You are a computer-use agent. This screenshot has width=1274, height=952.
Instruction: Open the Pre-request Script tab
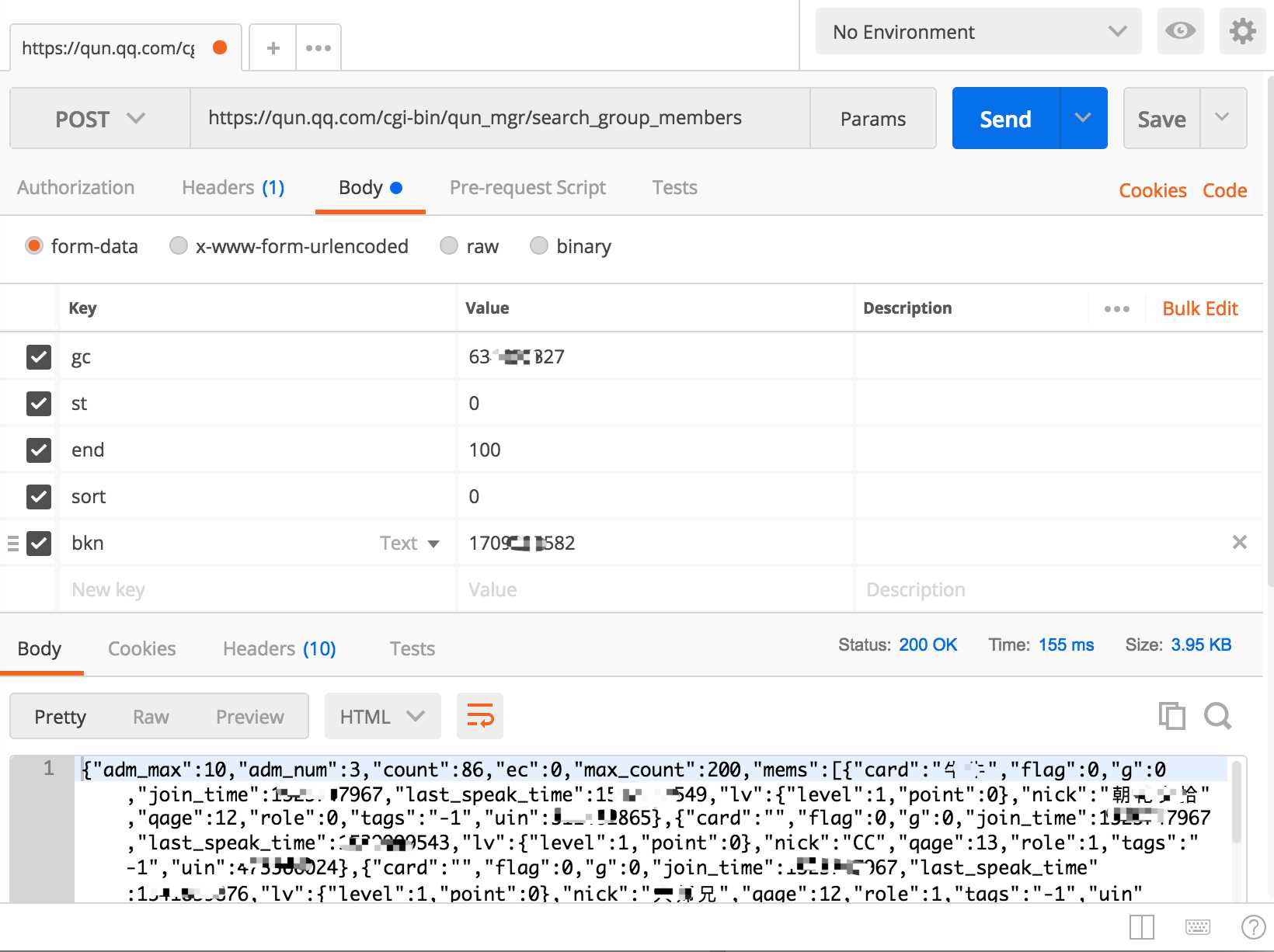pos(527,188)
